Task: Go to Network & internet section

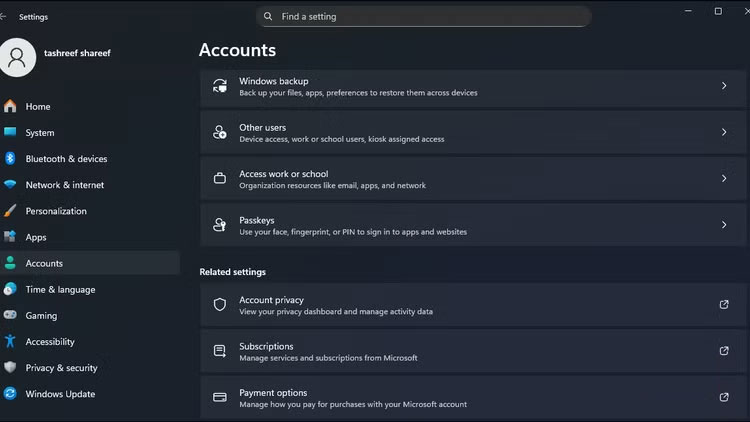Action: click(x=64, y=185)
